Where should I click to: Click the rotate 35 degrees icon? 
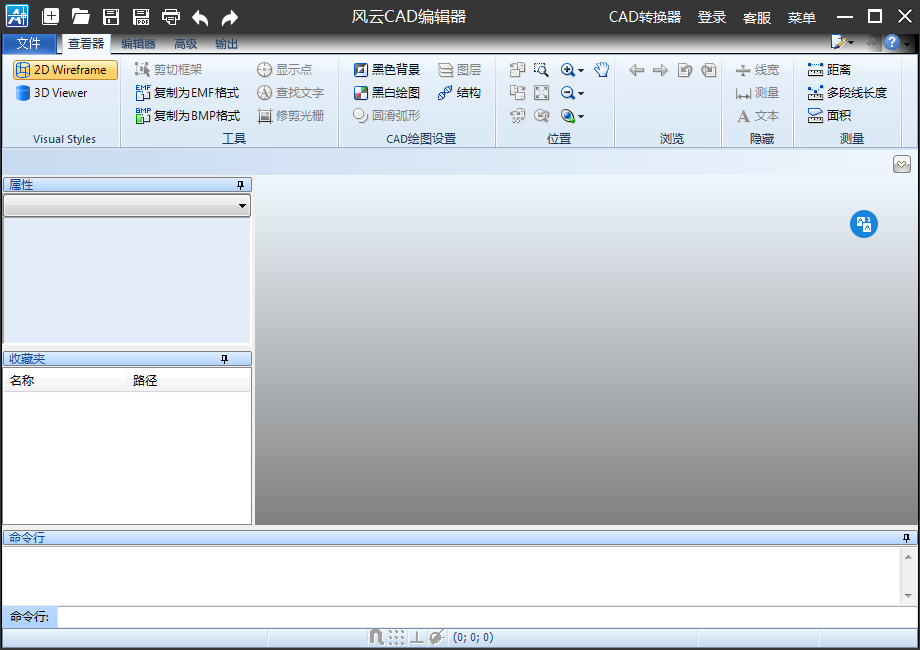click(517, 116)
